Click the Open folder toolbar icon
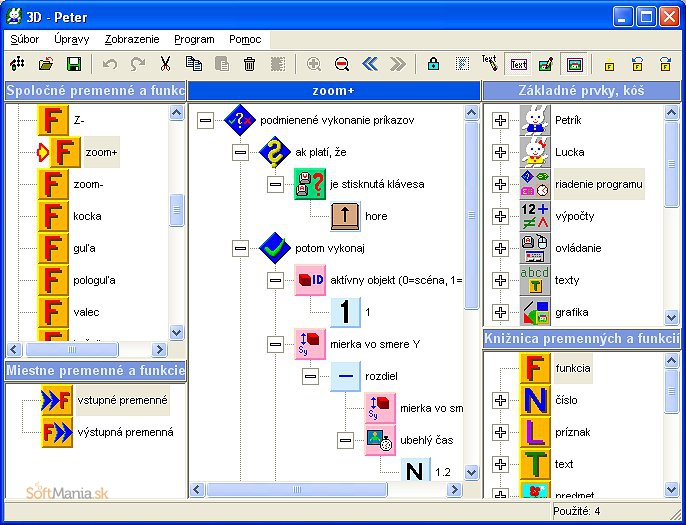 point(46,64)
